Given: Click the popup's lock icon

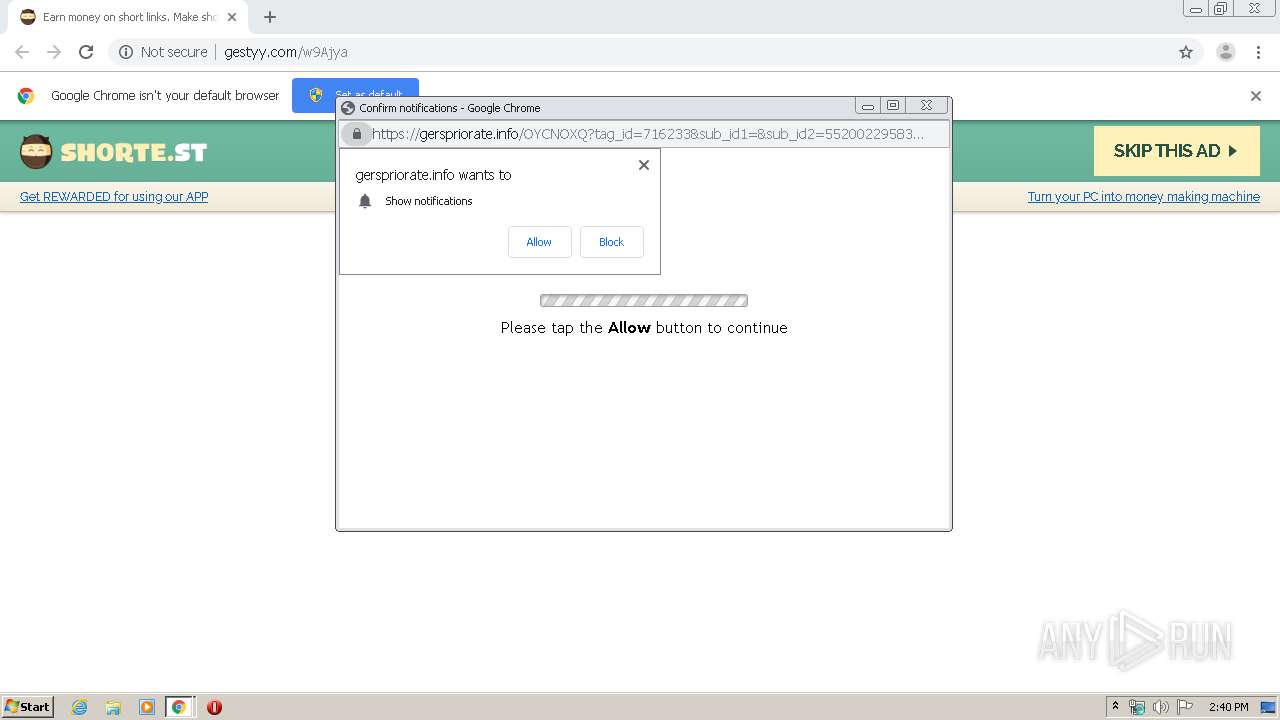Looking at the screenshot, I should coord(356,134).
